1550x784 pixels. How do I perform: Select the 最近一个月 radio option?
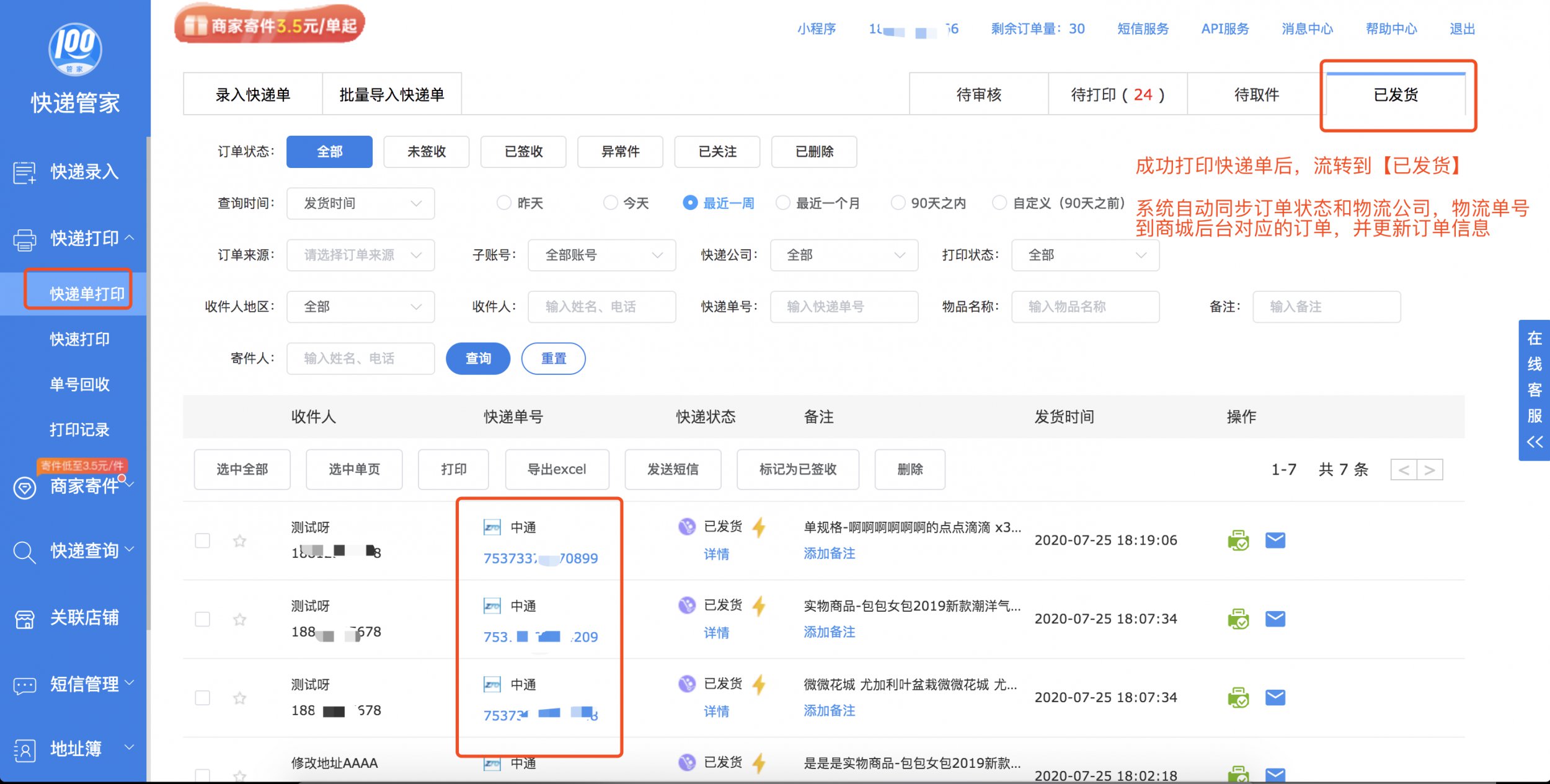782,203
